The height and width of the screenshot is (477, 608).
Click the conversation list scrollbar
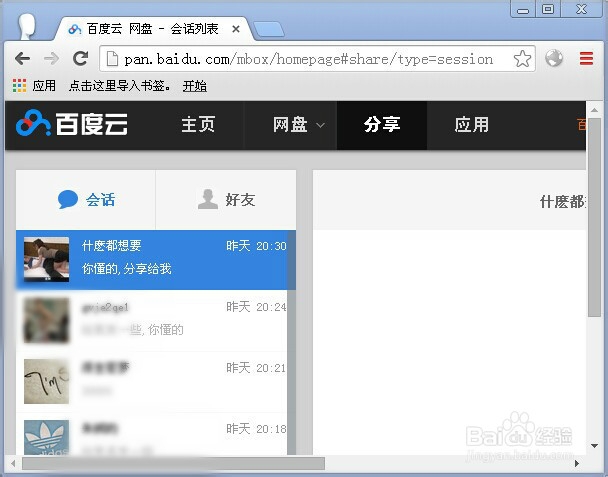pyautogui.click(x=292, y=342)
